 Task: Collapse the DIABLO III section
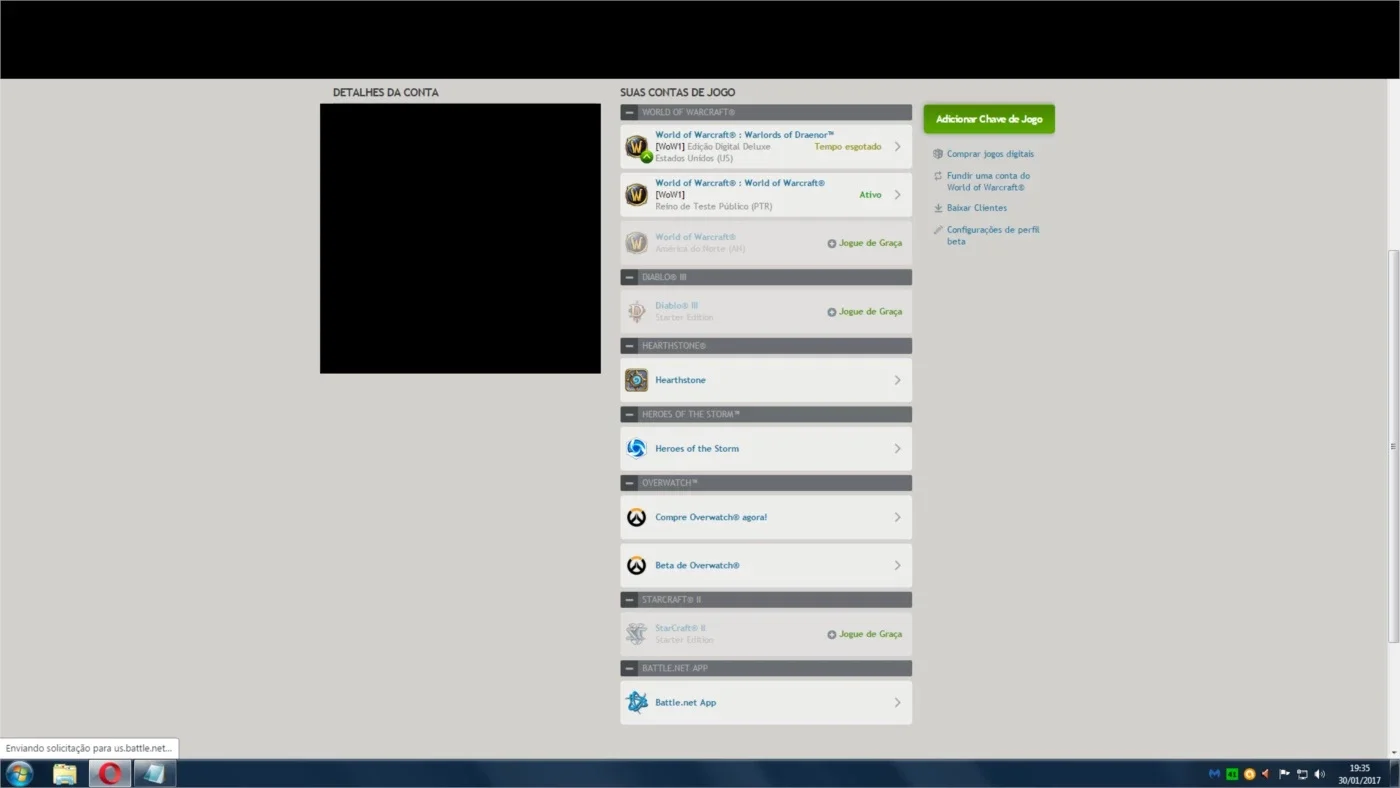[x=629, y=277]
